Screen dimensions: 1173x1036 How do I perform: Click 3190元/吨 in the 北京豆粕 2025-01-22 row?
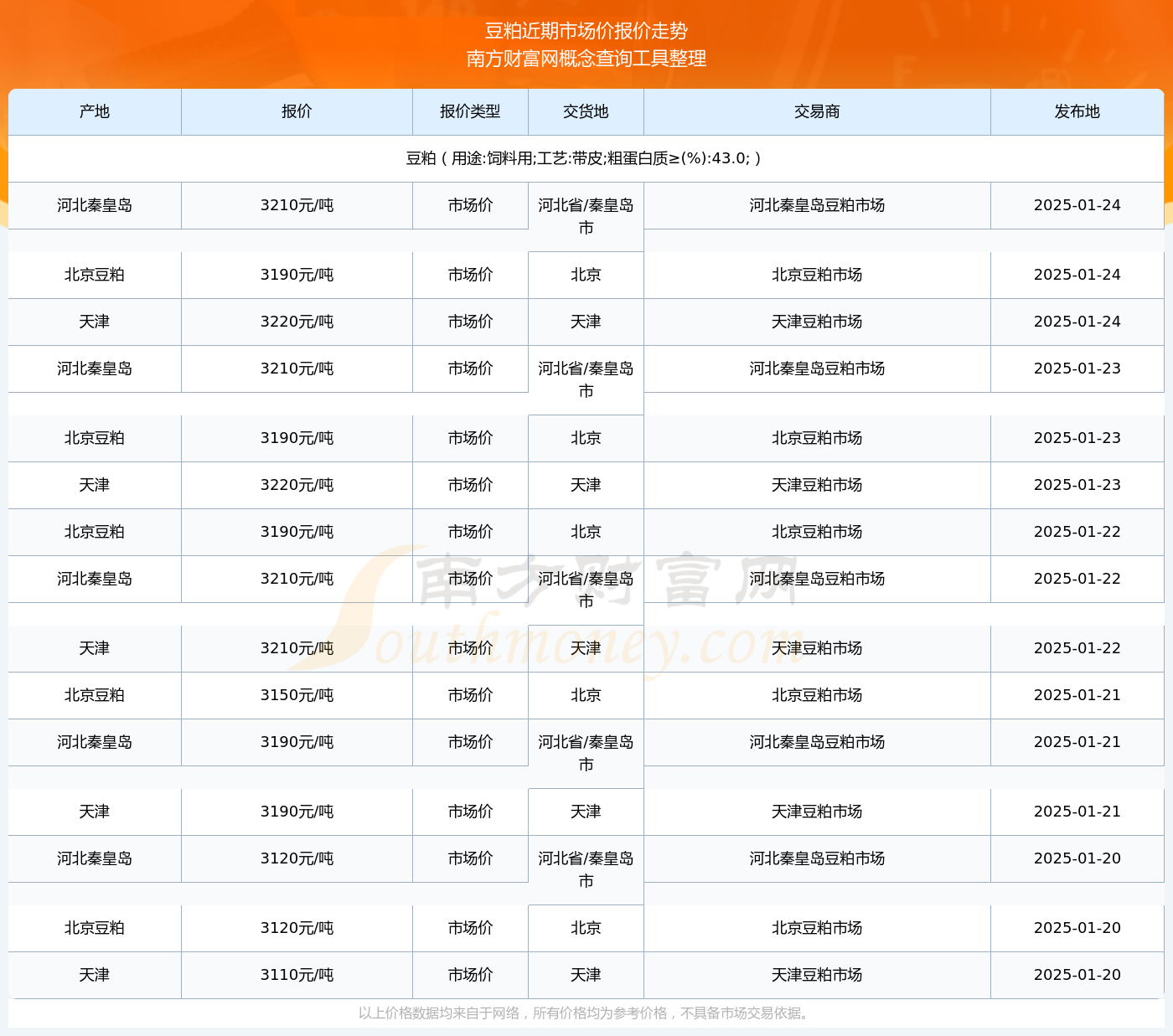click(x=297, y=532)
